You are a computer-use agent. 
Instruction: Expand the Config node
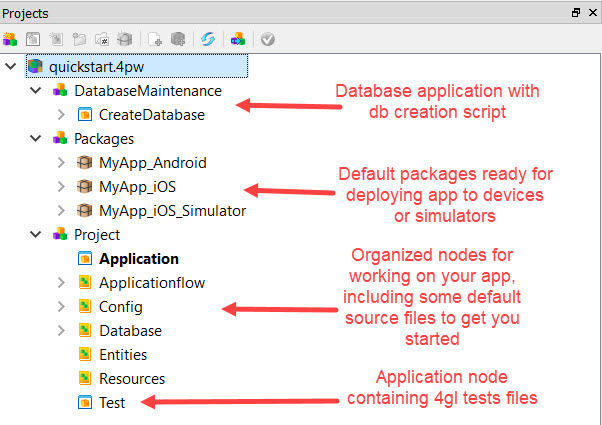[61, 307]
